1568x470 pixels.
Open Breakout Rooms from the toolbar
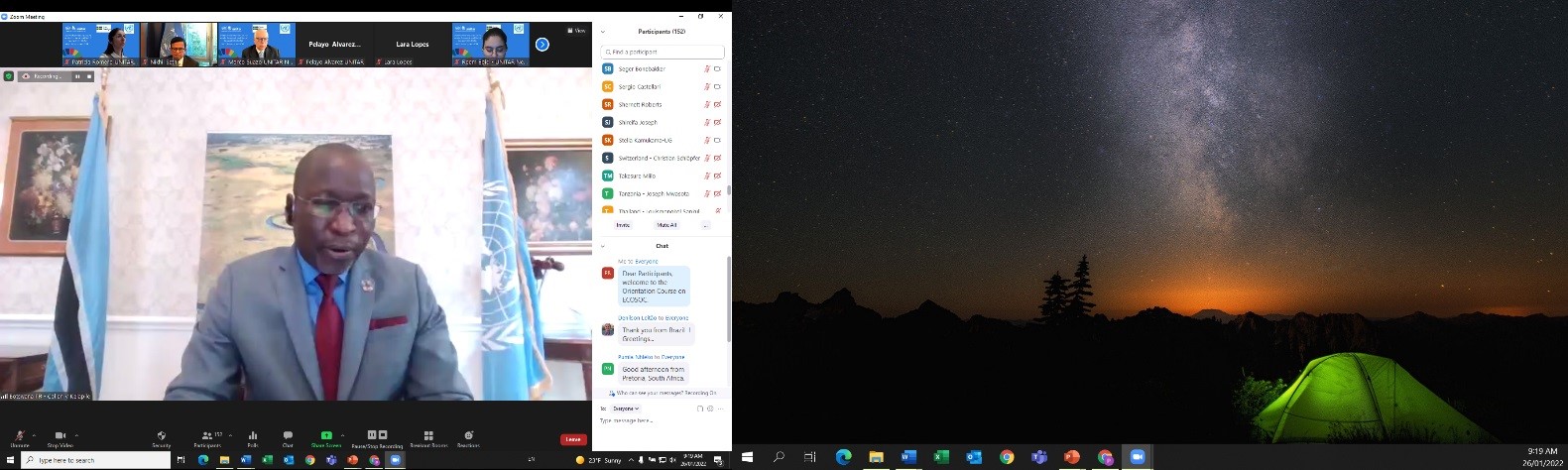coord(428,437)
